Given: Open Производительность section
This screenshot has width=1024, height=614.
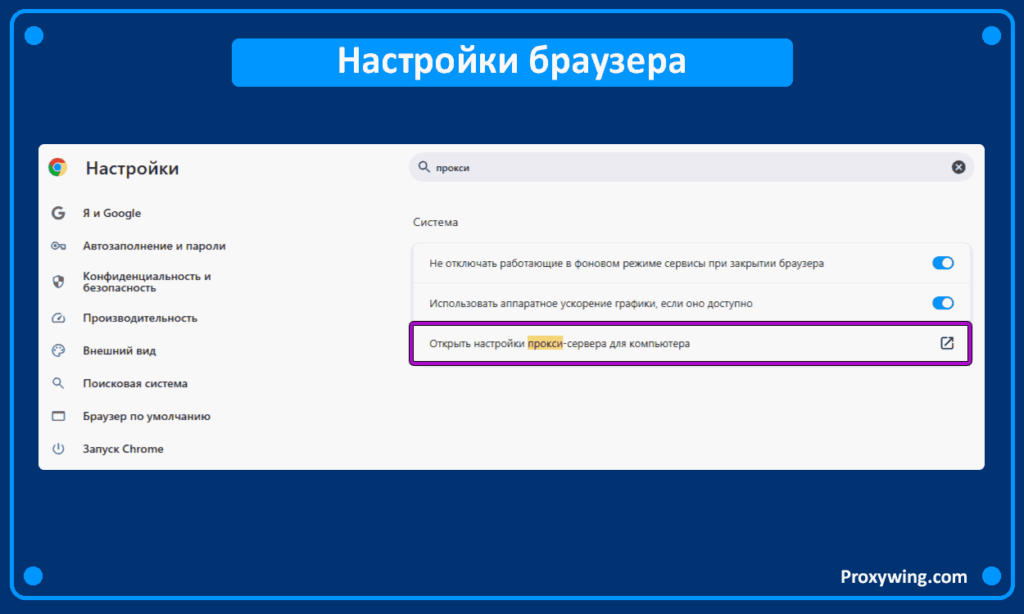Looking at the screenshot, I should pyautogui.click(x=140, y=318).
